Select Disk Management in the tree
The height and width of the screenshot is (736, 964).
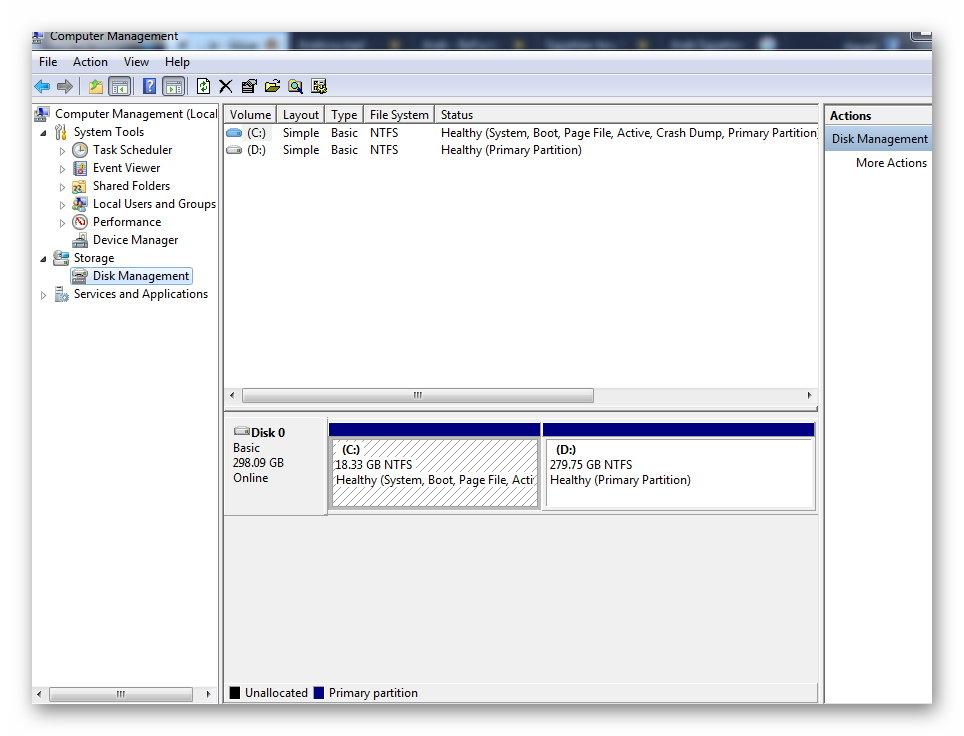[141, 276]
